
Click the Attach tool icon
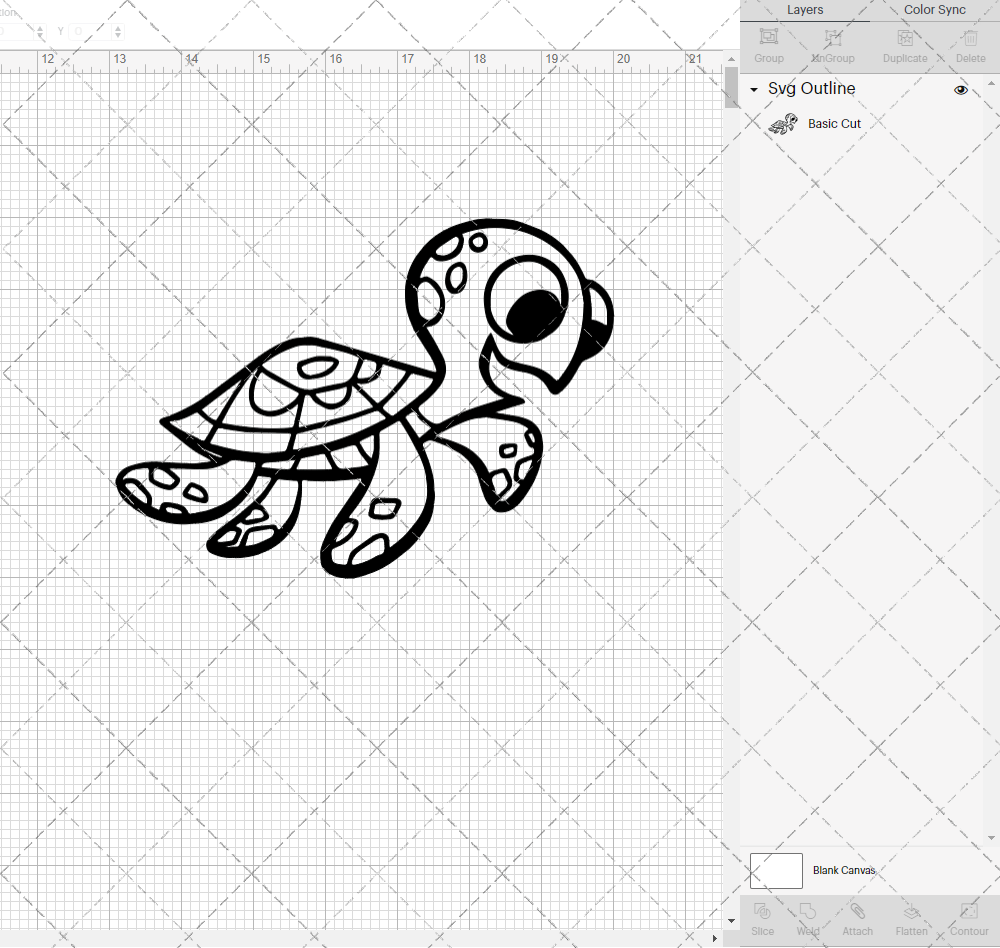tap(857, 910)
